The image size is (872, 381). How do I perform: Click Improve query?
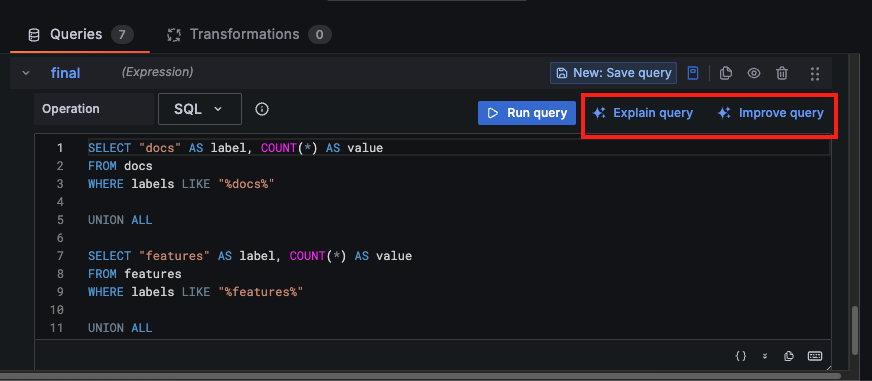coord(771,113)
